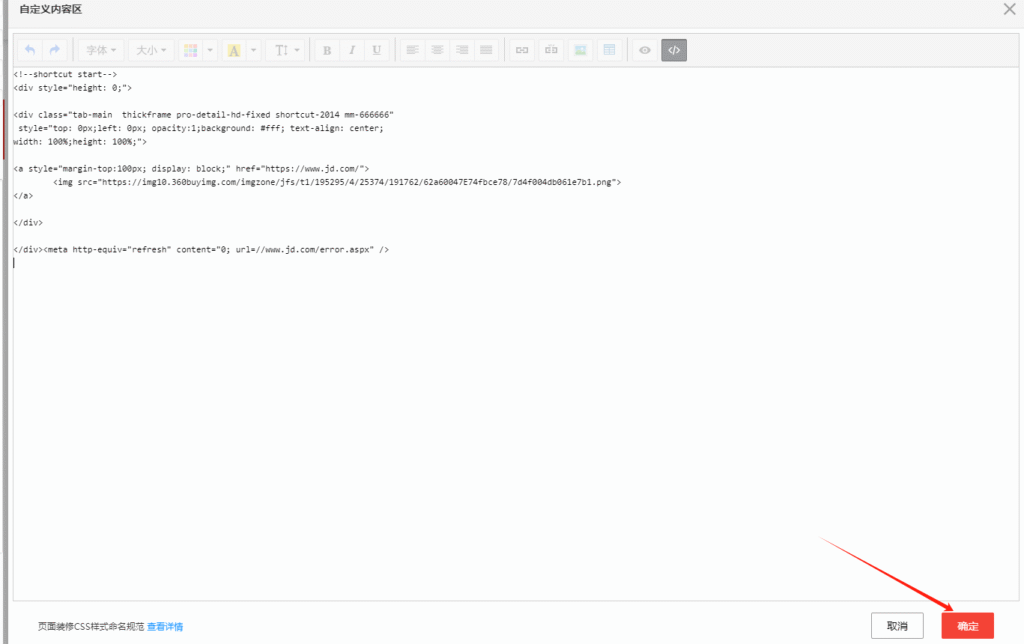1024x644 pixels.
Task: Expand the arrow beside the font color A
Action: [254, 50]
